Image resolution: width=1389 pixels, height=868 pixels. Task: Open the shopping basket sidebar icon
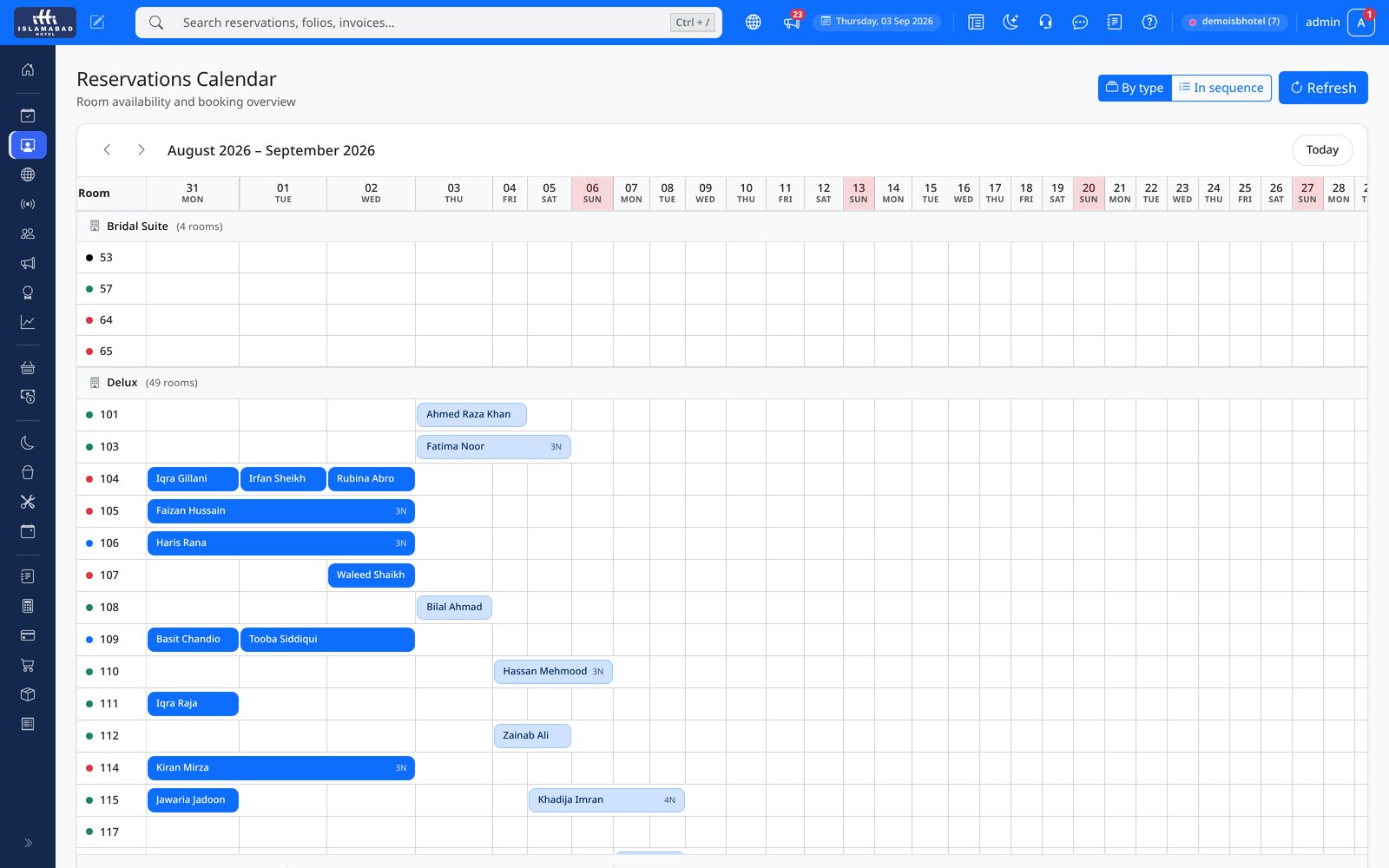point(28,367)
